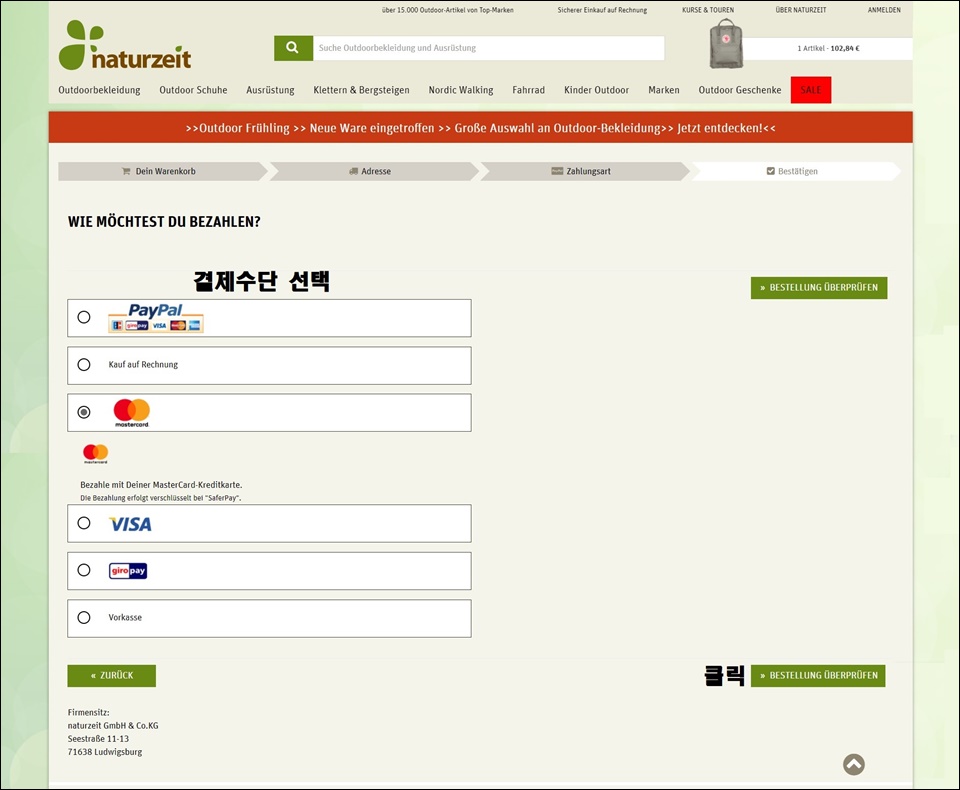Image resolution: width=960 pixels, height=790 pixels.
Task: Select the giropay radio button
Action: (84, 570)
